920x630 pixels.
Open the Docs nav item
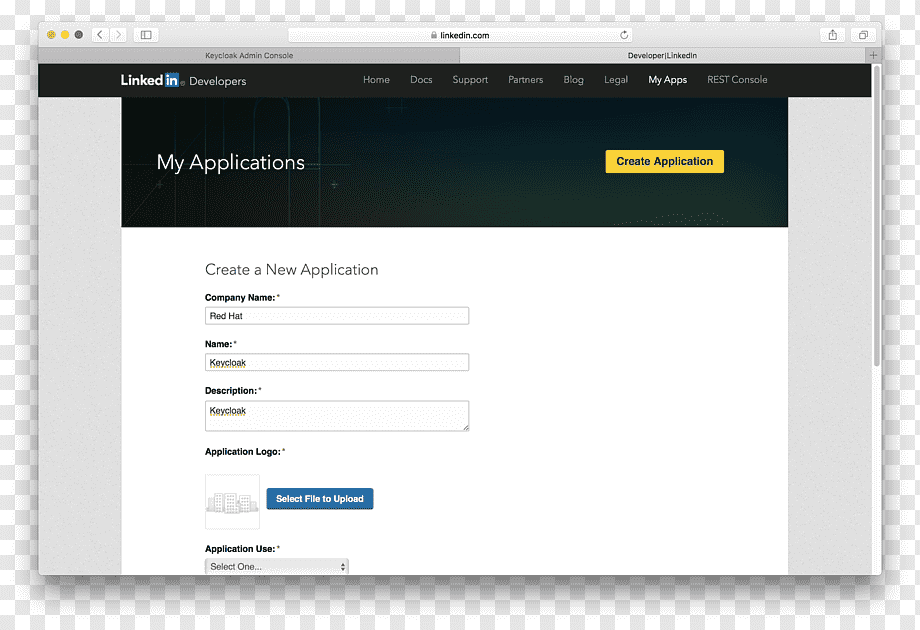(x=421, y=80)
